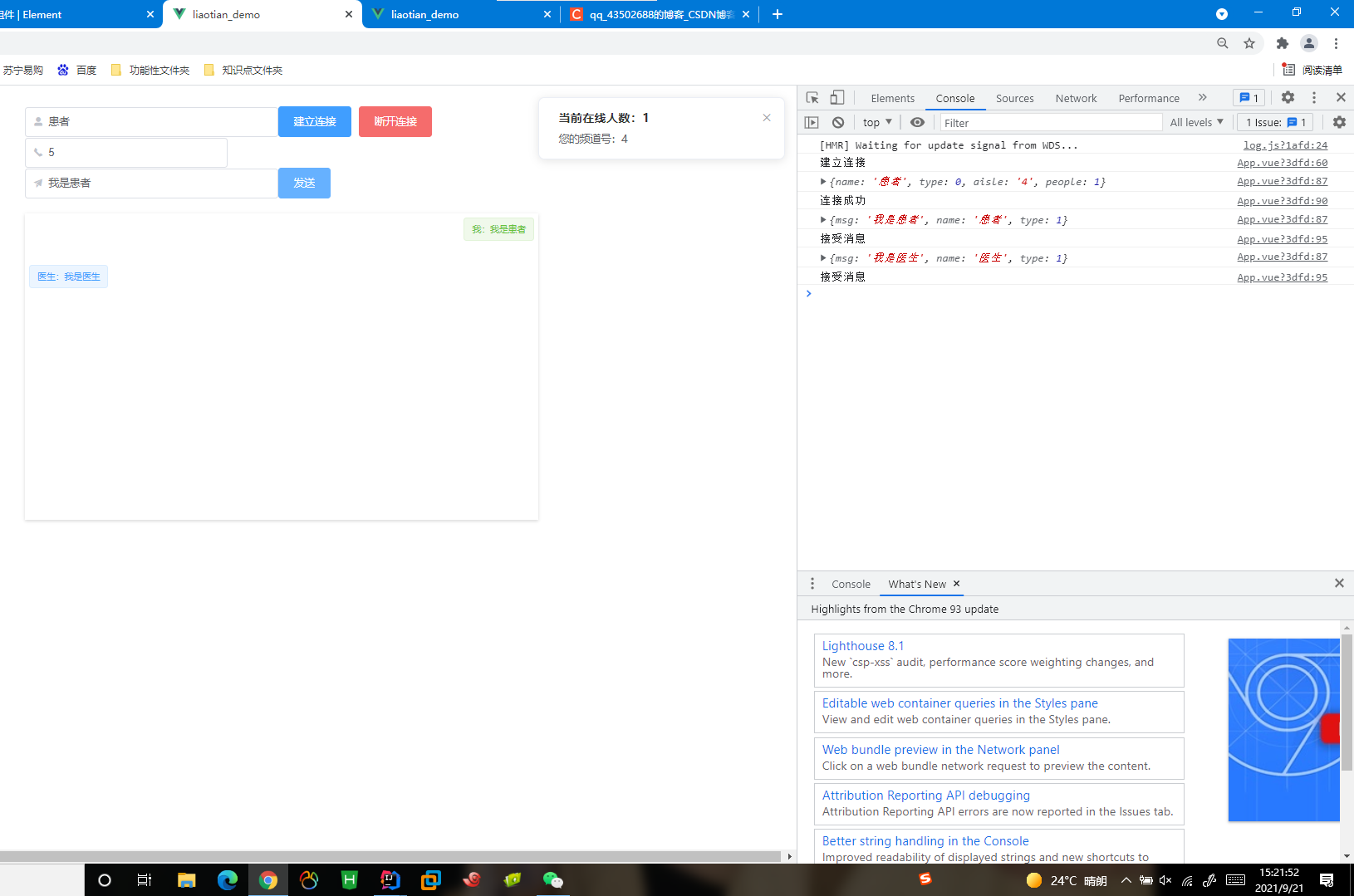Click the 1 Issue button
The width and height of the screenshot is (1354, 896).
click(x=1275, y=122)
